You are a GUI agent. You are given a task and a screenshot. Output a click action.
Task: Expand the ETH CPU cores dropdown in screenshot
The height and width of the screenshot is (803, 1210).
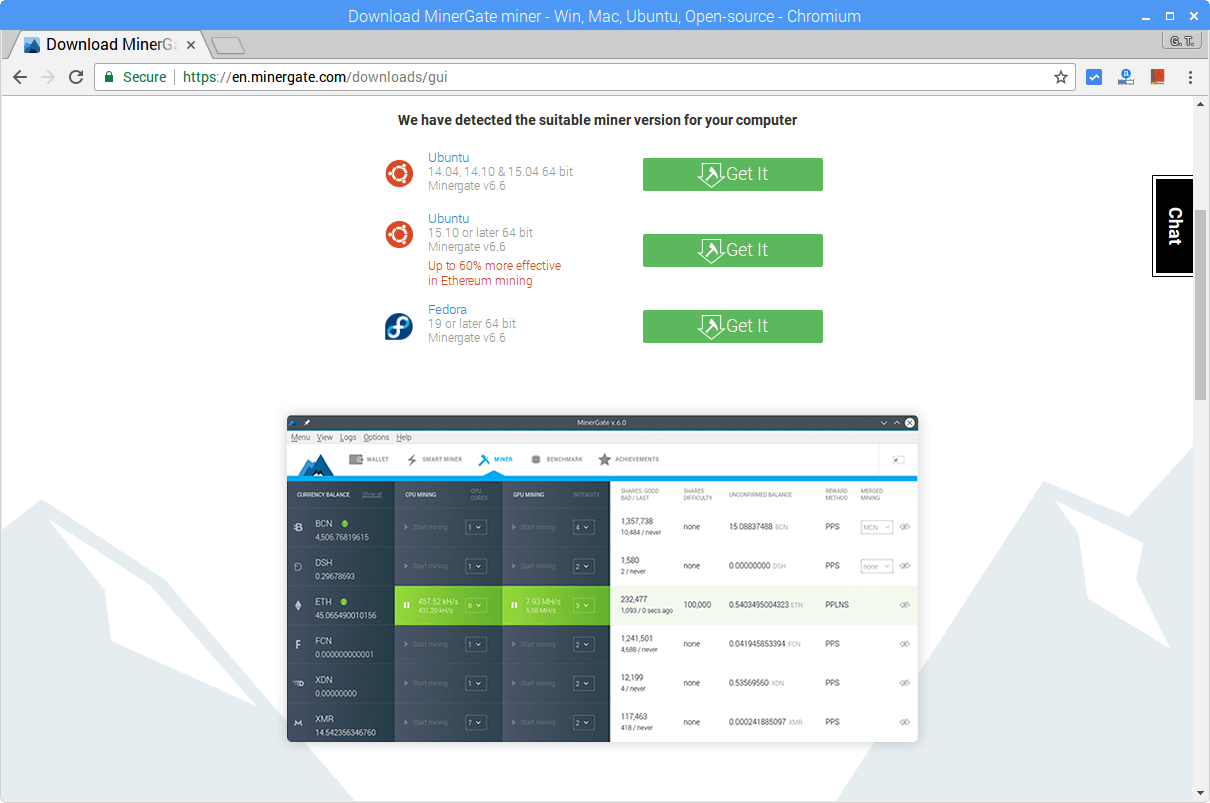tap(476, 605)
